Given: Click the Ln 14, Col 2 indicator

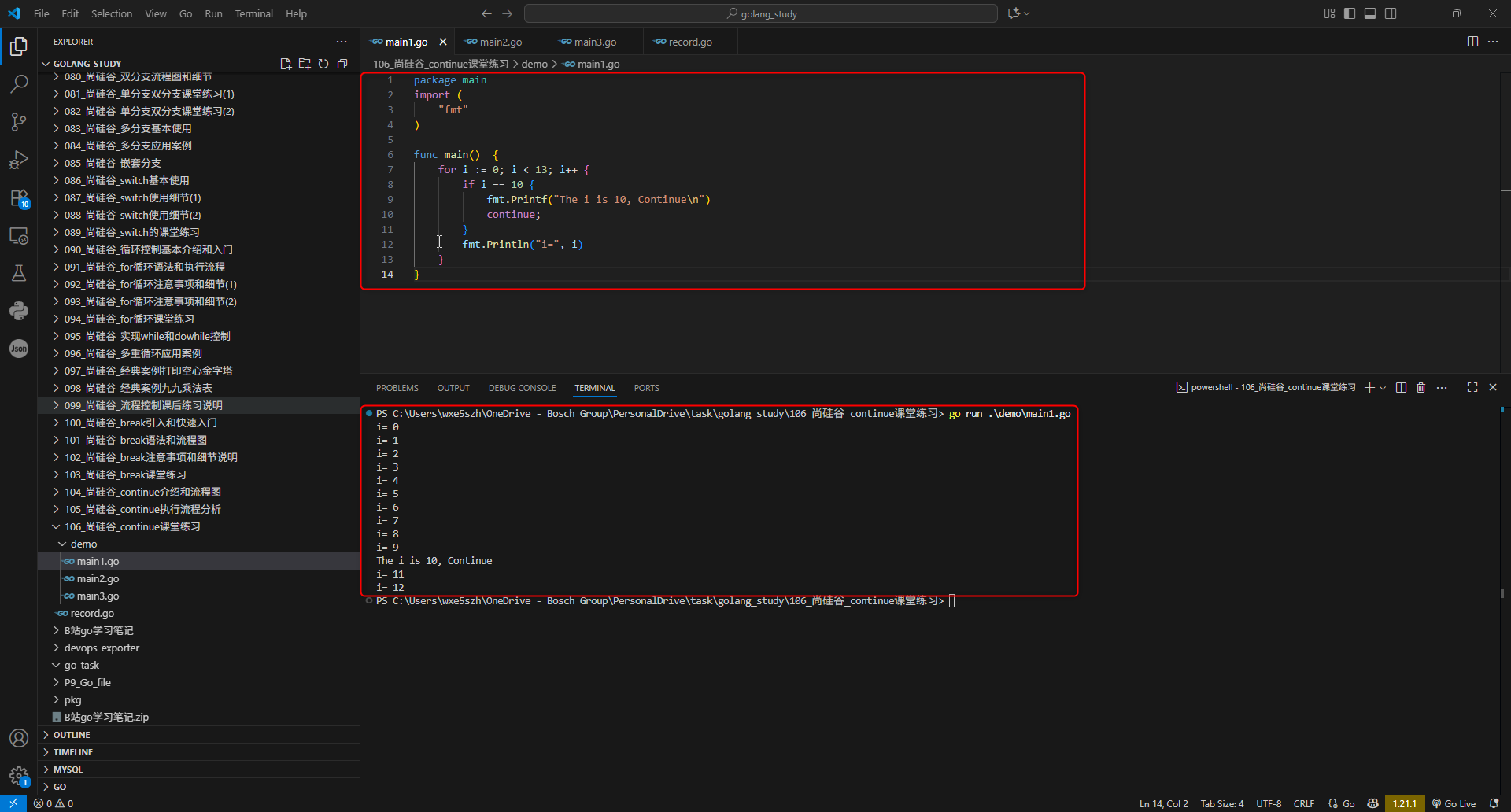Looking at the screenshot, I should (x=1164, y=803).
